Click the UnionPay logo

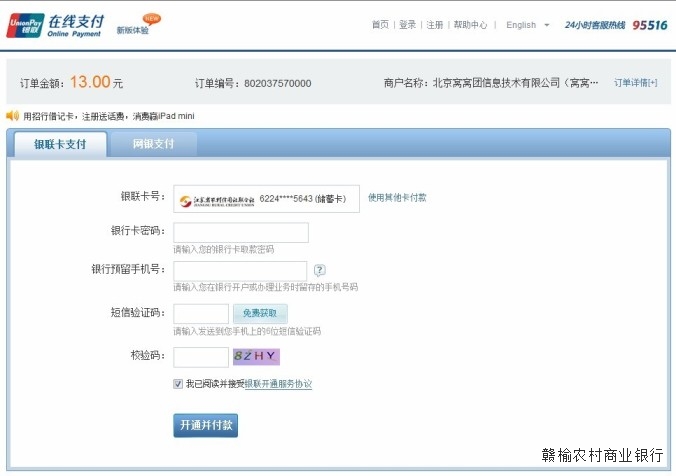click(x=25, y=25)
